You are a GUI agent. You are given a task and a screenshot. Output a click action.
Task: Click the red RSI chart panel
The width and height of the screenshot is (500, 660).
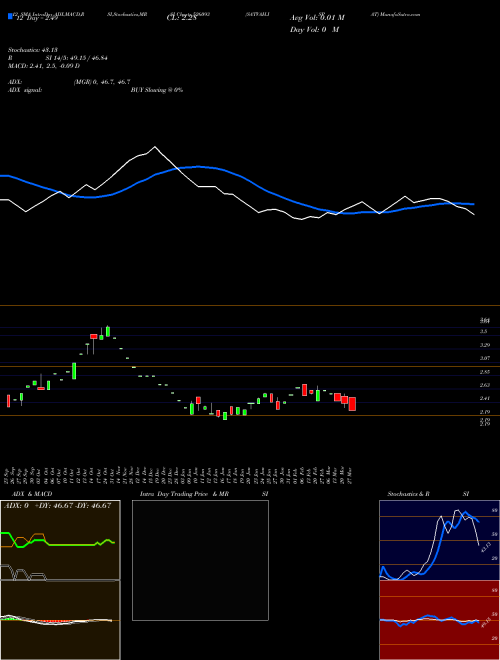coord(439,620)
